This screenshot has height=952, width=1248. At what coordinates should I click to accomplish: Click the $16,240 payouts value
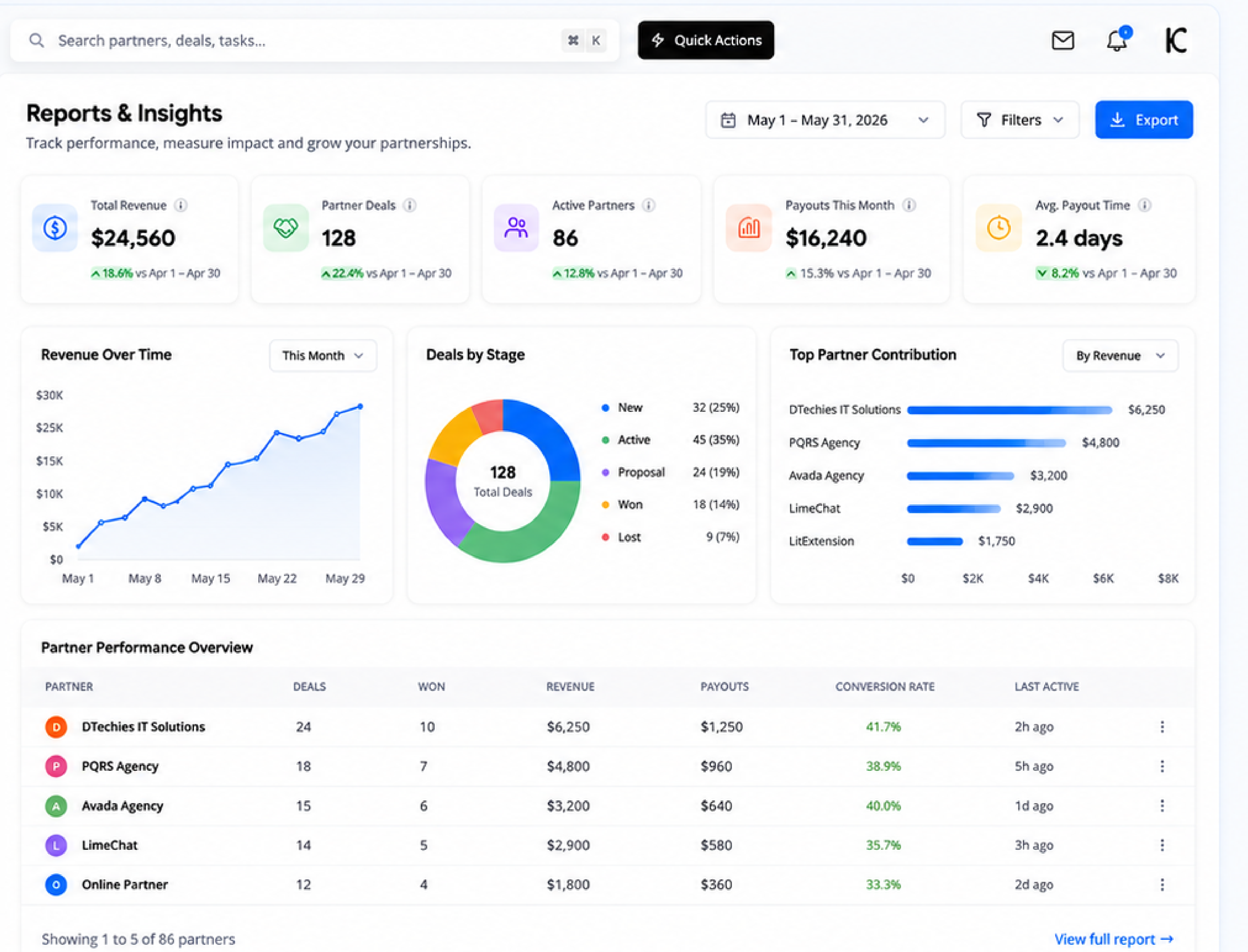[x=826, y=238]
